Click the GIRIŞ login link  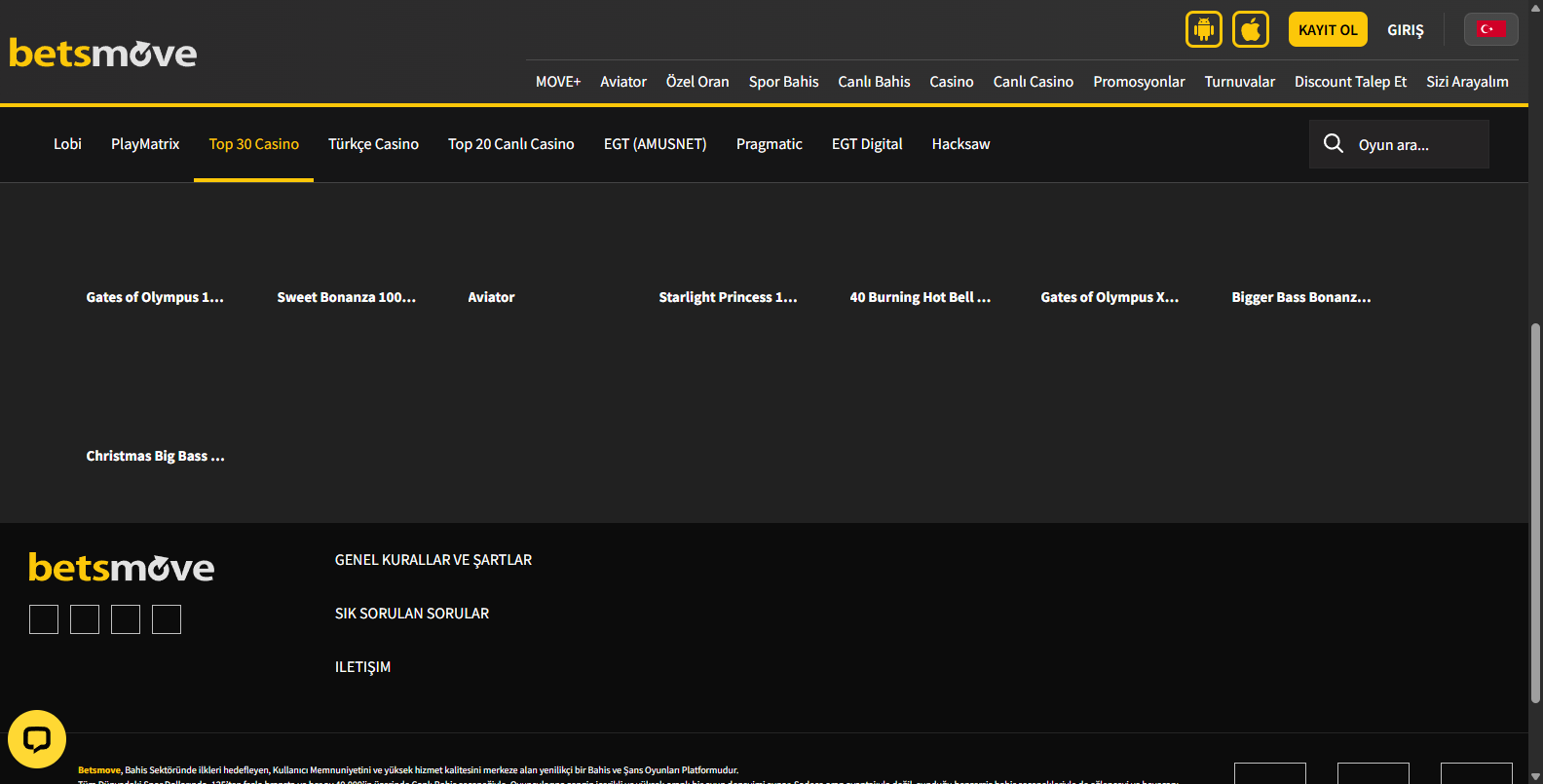click(1405, 30)
